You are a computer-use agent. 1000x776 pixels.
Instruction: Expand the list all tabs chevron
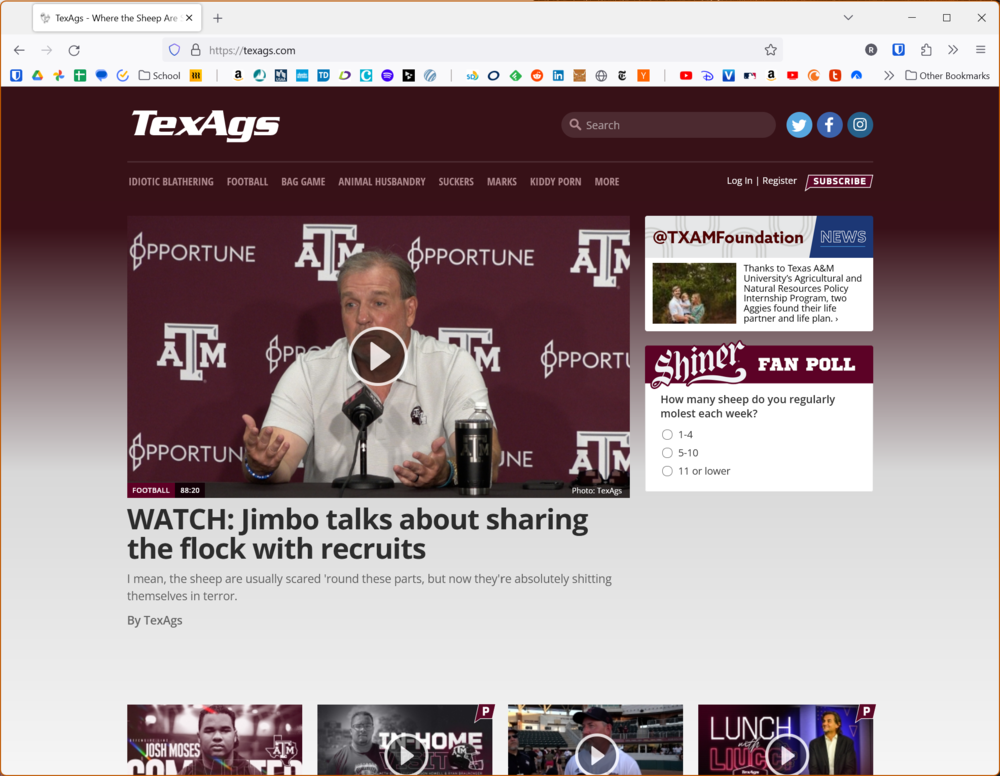(x=848, y=18)
